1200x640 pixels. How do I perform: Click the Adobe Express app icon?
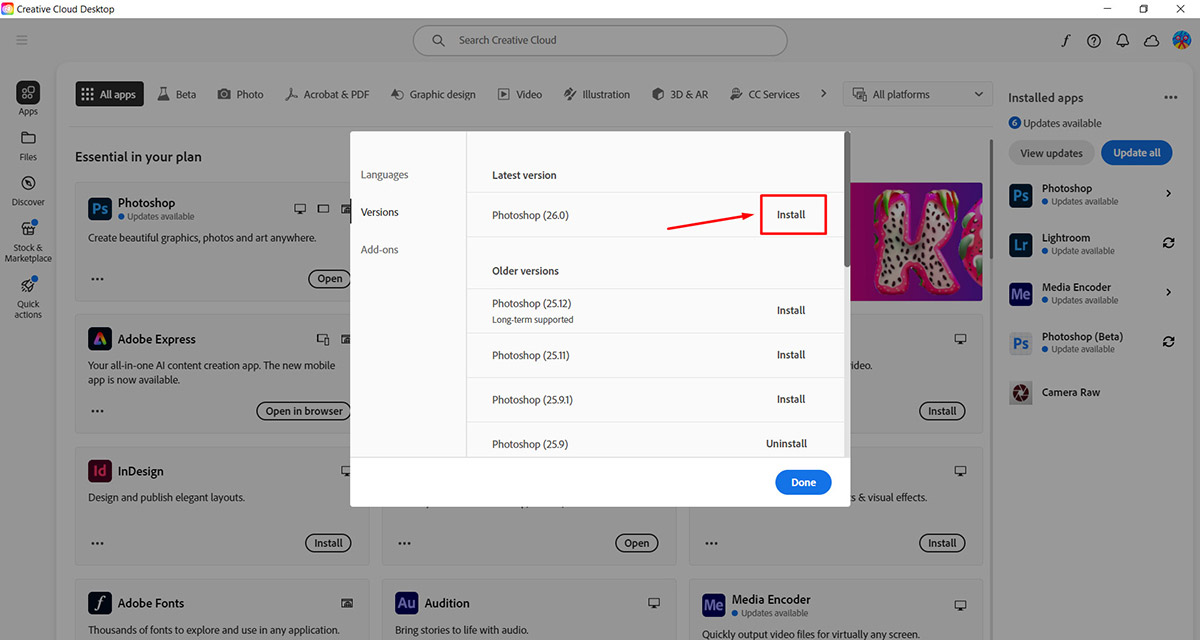[x=99, y=339]
